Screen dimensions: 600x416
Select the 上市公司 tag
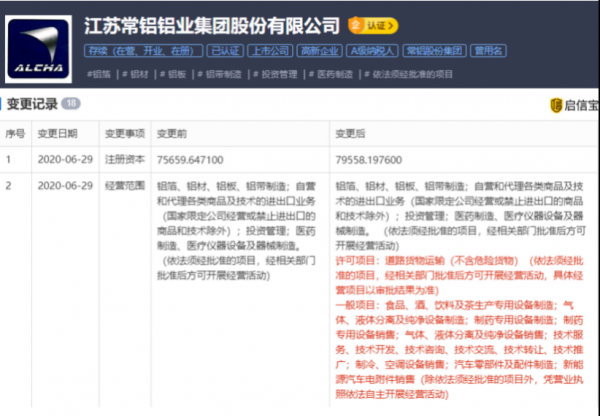pyautogui.click(x=271, y=51)
